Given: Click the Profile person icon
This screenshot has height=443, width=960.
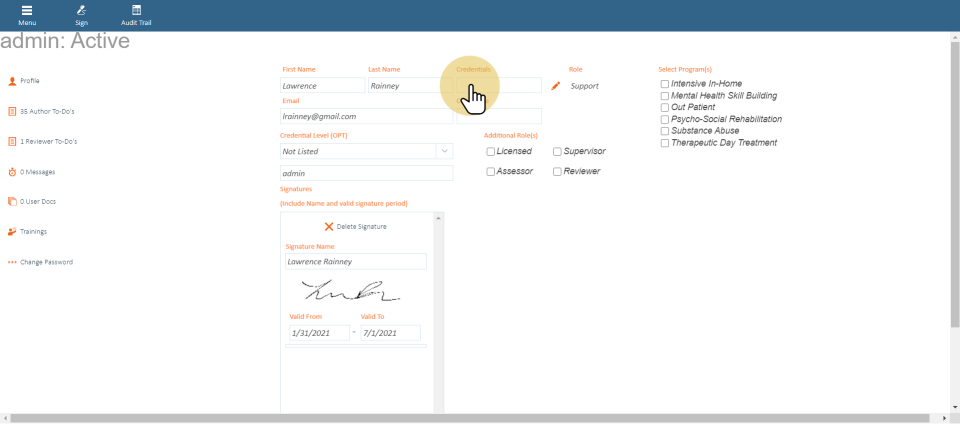Looking at the screenshot, I should [12, 81].
